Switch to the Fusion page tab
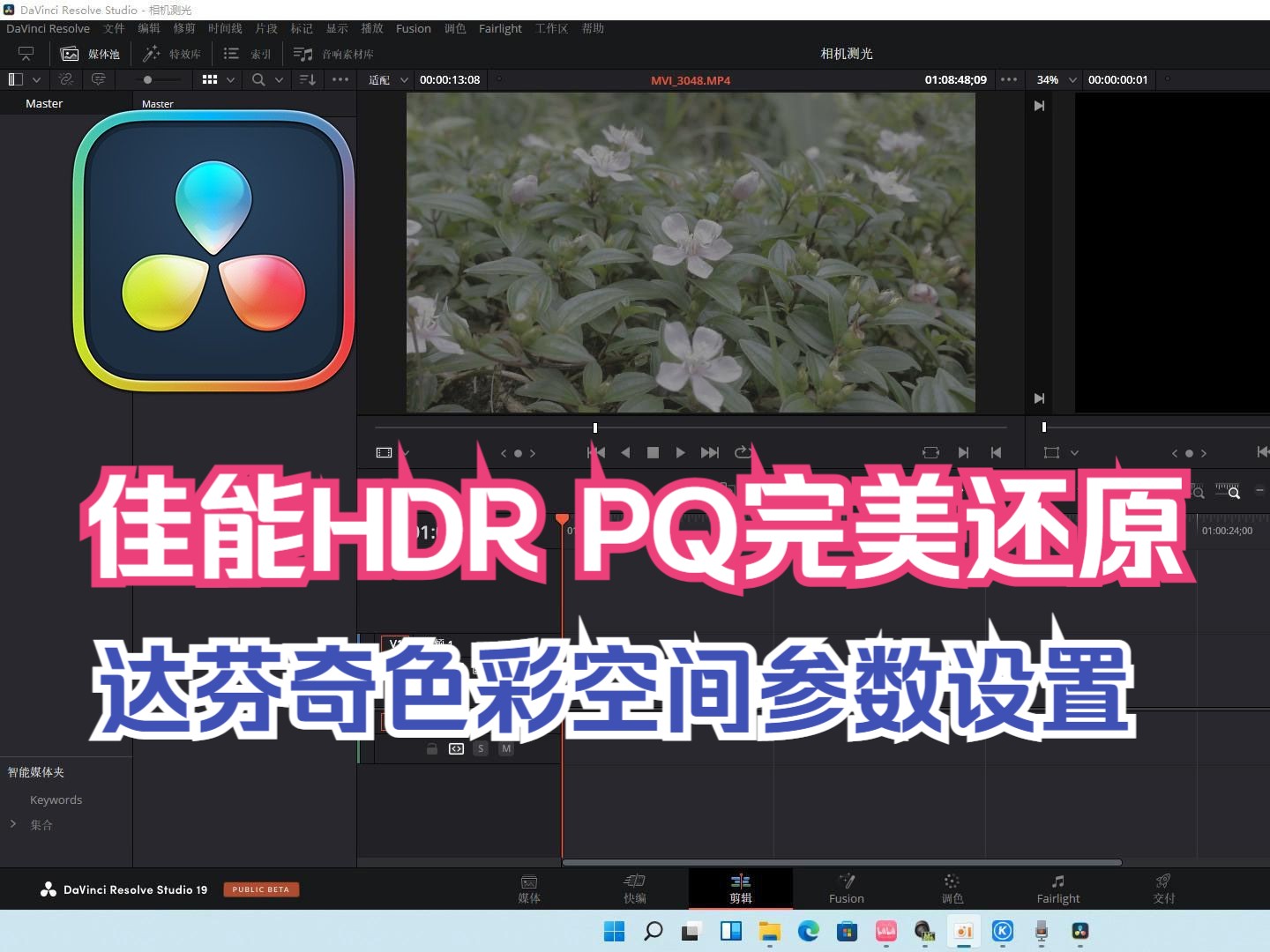1270x952 pixels. tap(847, 889)
